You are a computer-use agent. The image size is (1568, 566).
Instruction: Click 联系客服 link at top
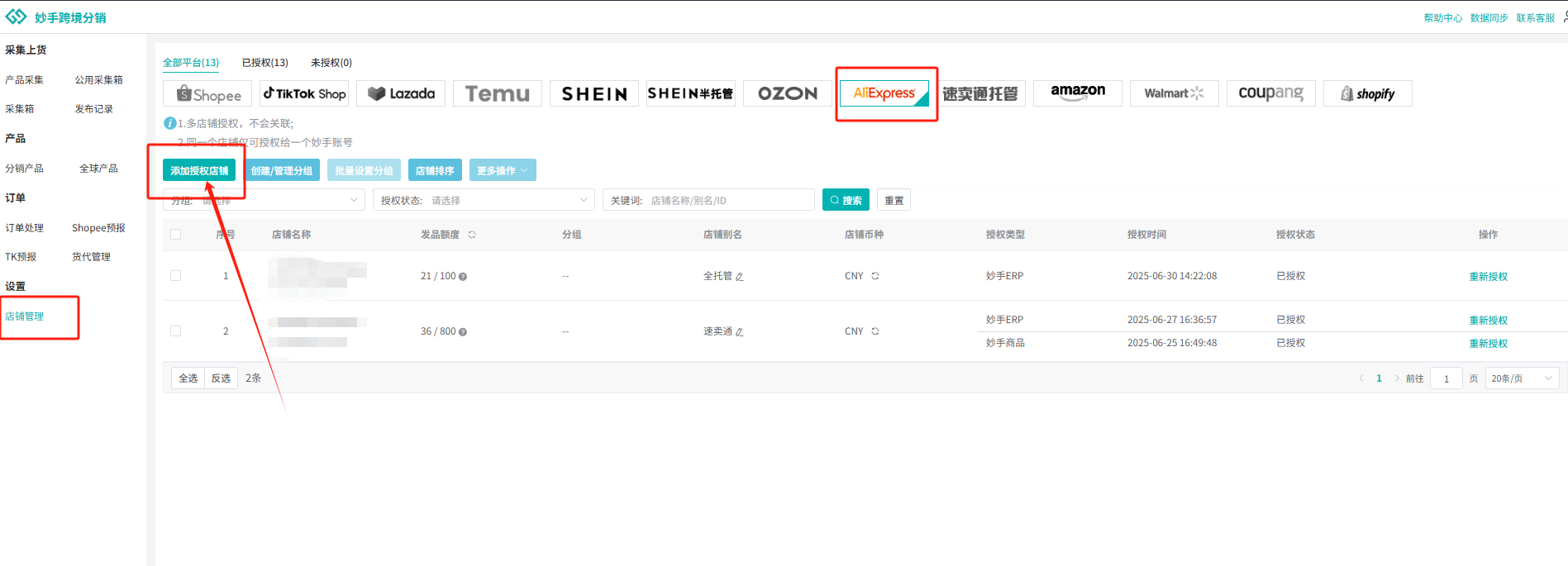pos(1536,18)
